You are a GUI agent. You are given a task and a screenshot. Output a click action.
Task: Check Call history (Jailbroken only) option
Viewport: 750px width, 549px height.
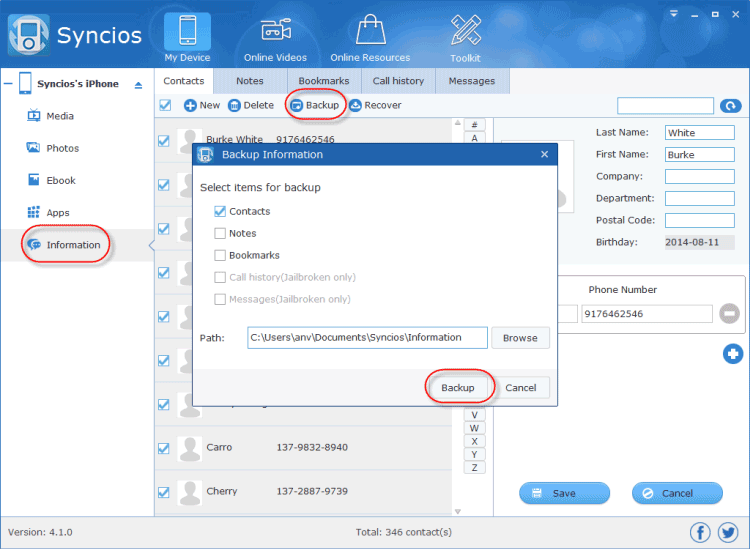pyautogui.click(x=220, y=277)
